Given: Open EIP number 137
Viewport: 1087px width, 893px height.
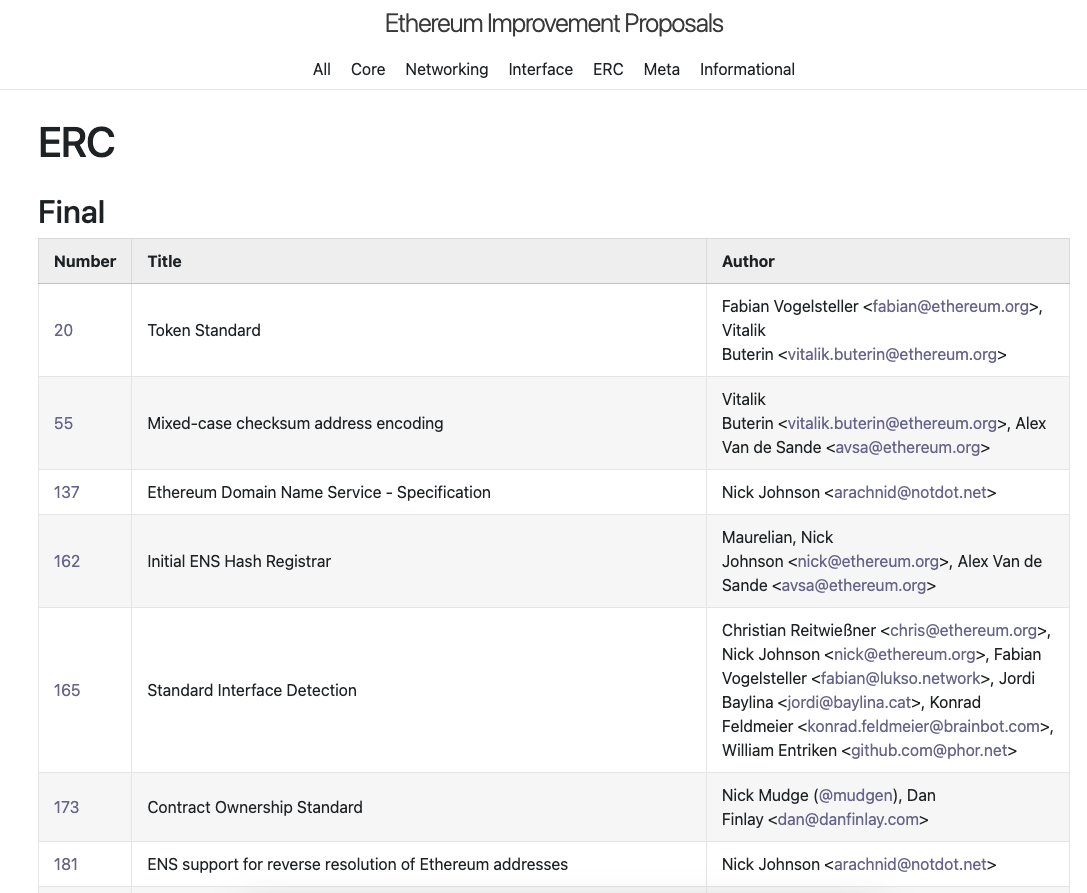Looking at the screenshot, I should [67, 492].
